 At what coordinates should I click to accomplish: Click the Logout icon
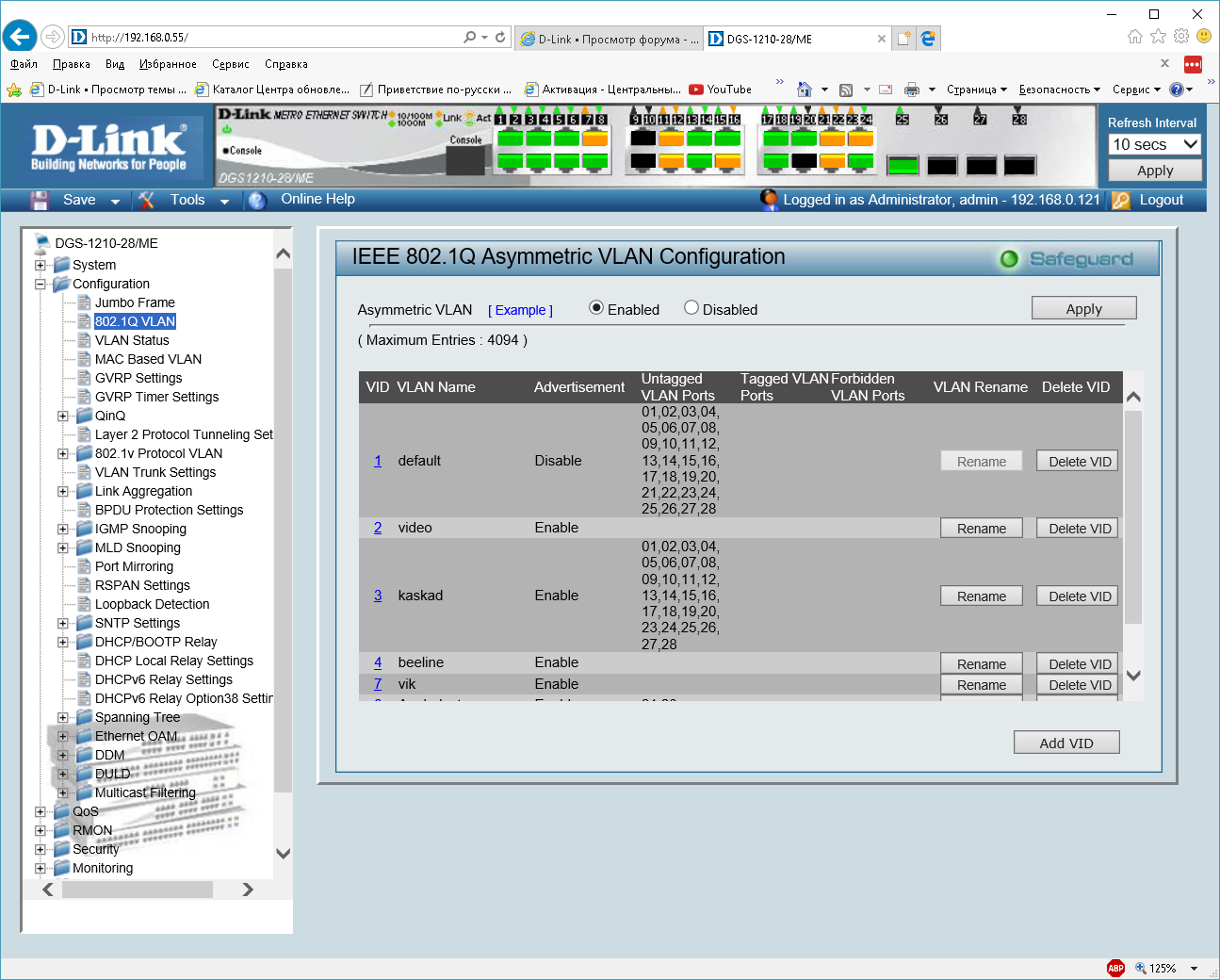pyautogui.click(x=1120, y=200)
